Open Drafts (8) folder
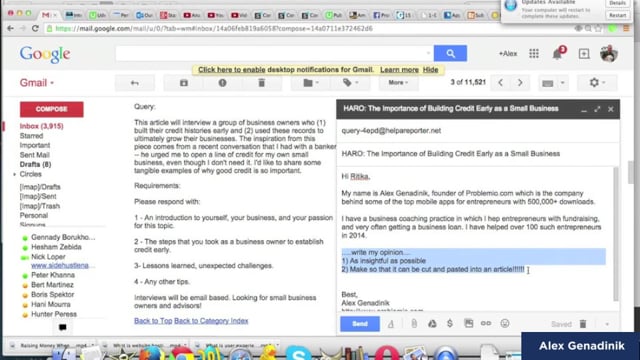The width and height of the screenshot is (640, 360). [36, 164]
